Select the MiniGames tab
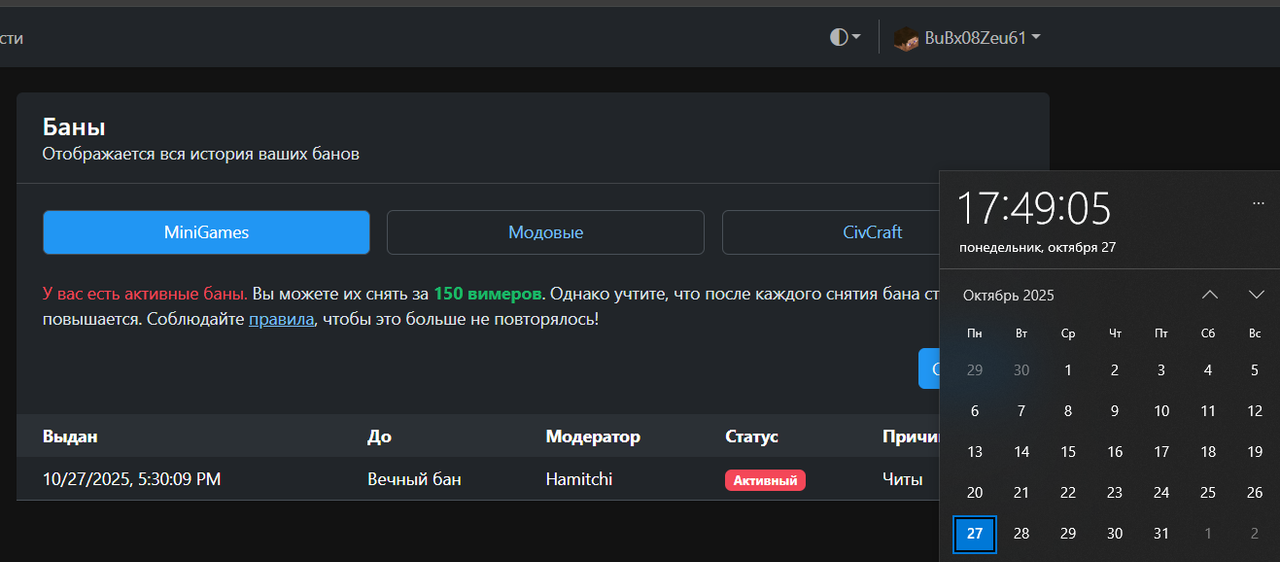This screenshot has height=562, width=1280. point(206,232)
